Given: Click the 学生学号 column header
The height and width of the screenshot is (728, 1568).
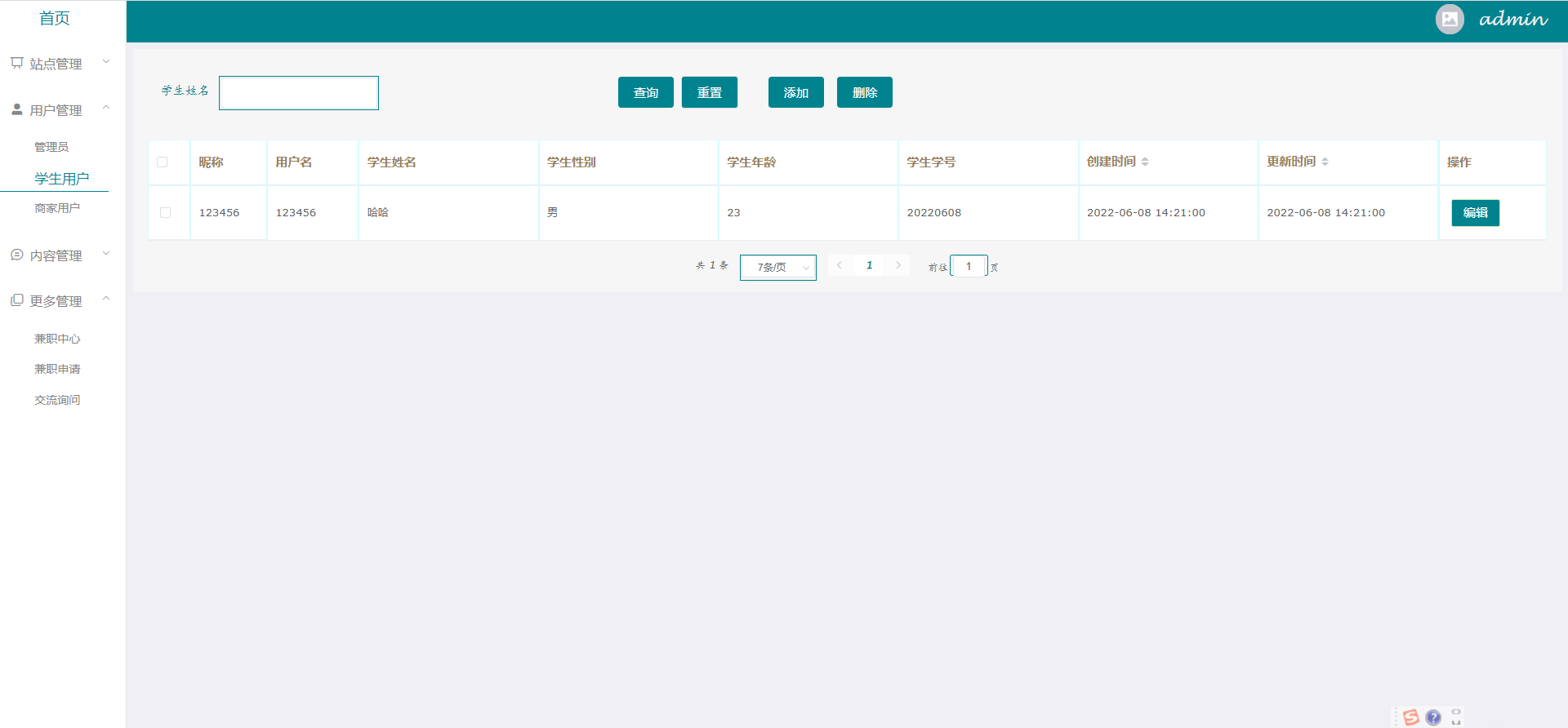Looking at the screenshot, I should (x=931, y=162).
